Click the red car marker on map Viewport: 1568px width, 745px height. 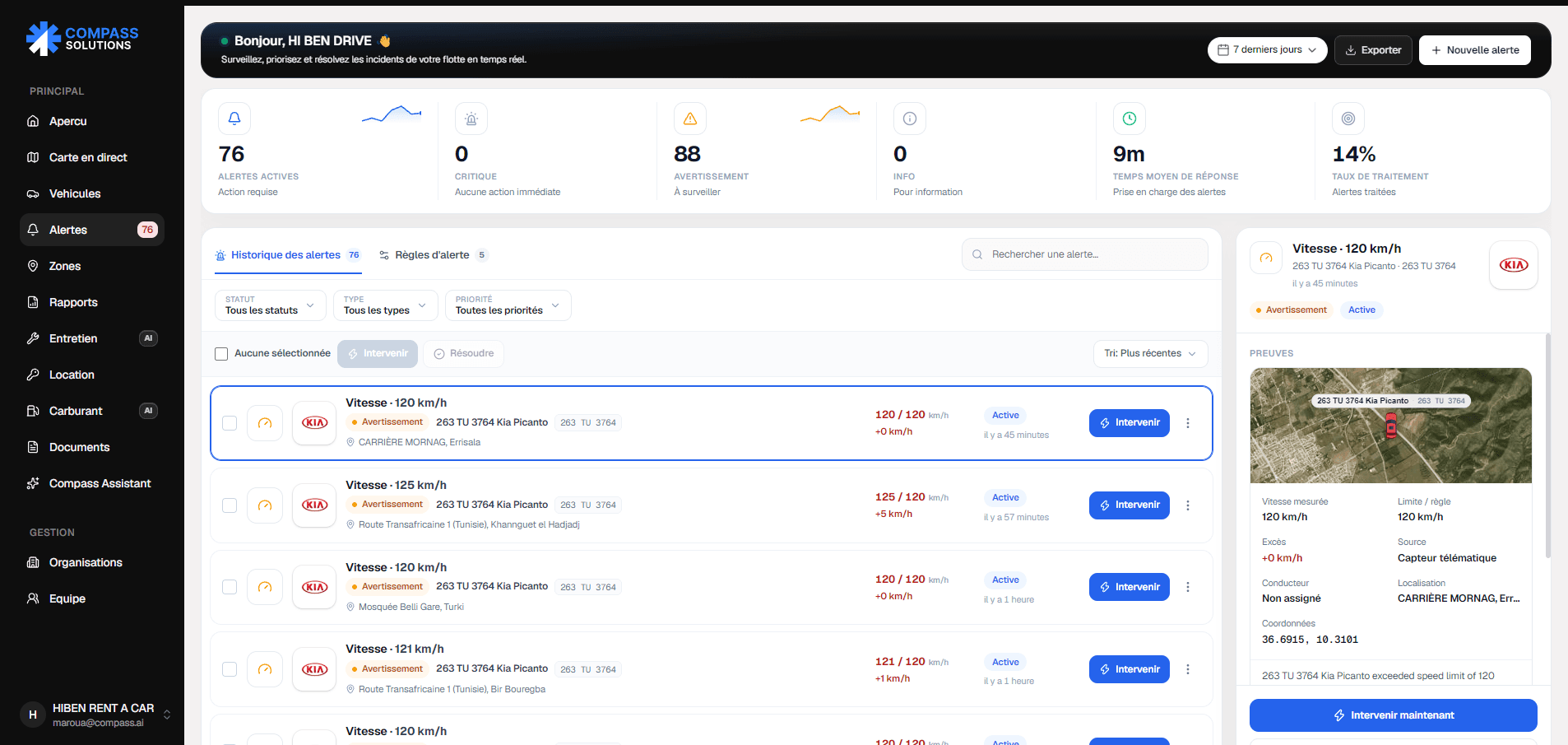pyautogui.click(x=1391, y=426)
